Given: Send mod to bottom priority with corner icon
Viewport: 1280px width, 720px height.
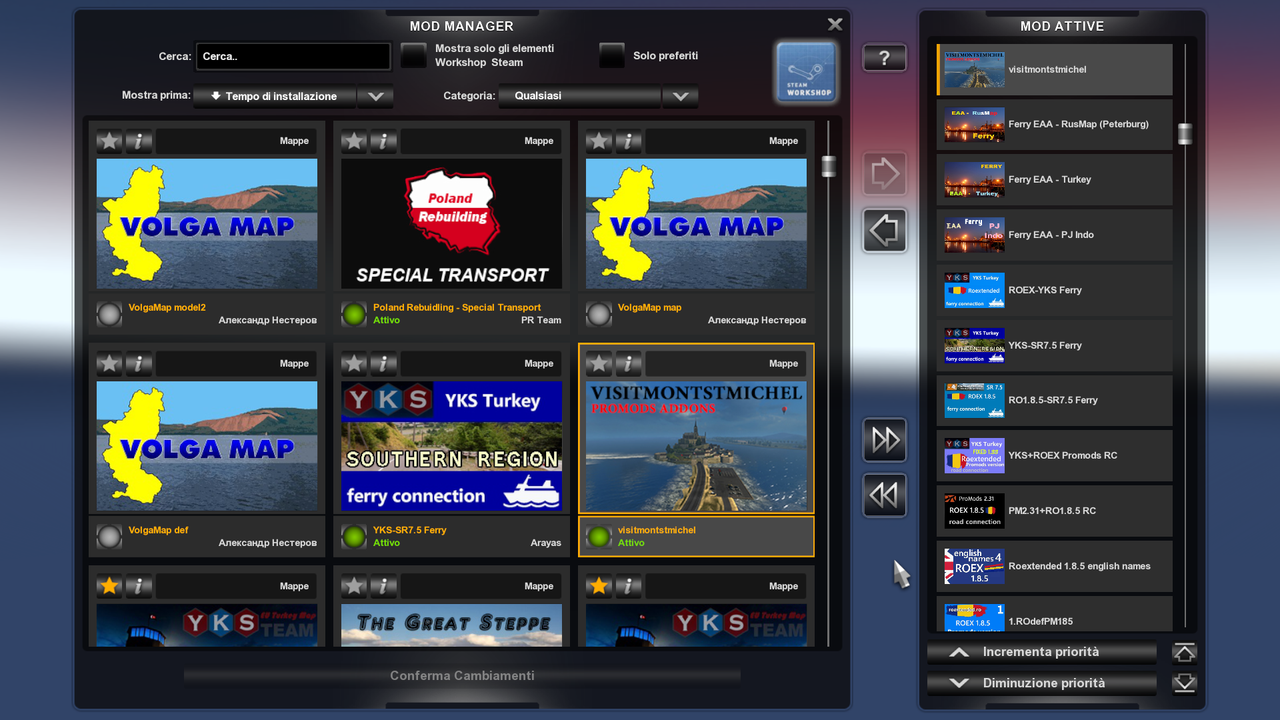Looking at the screenshot, I should click(1184, 683).
